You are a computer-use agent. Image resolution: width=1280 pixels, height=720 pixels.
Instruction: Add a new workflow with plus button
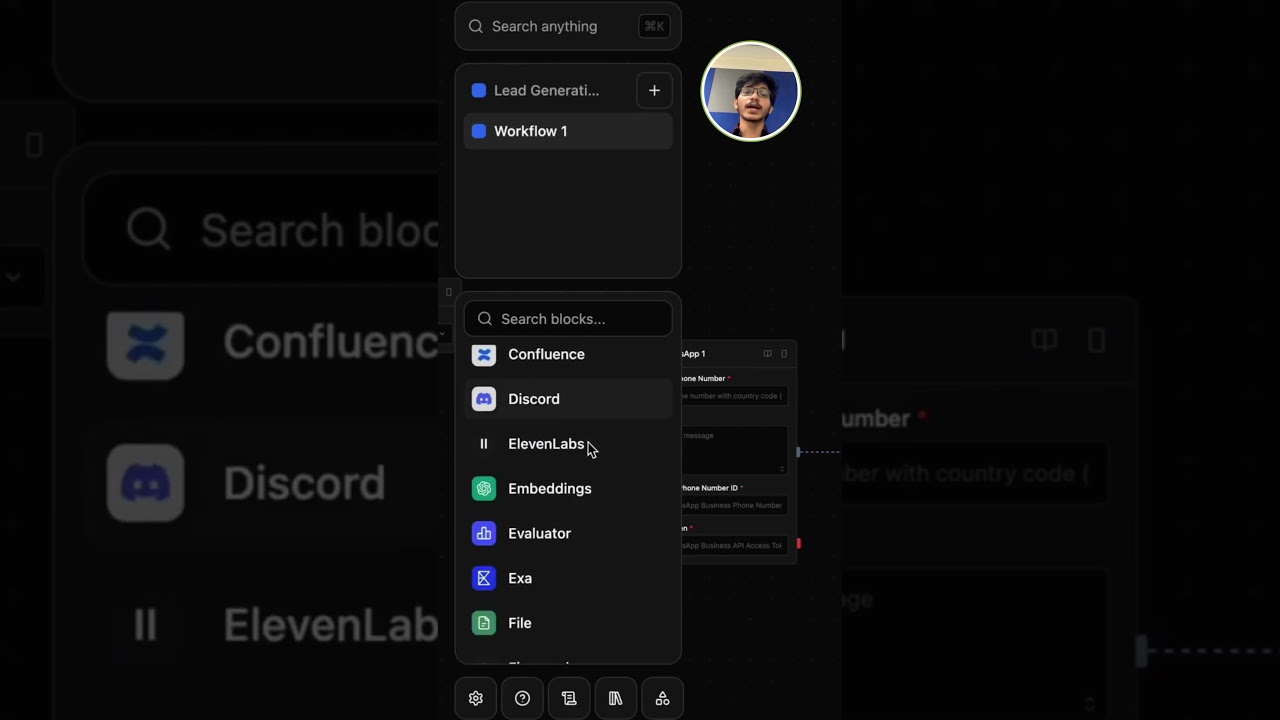pyautogui.click(x=654, y=90)
